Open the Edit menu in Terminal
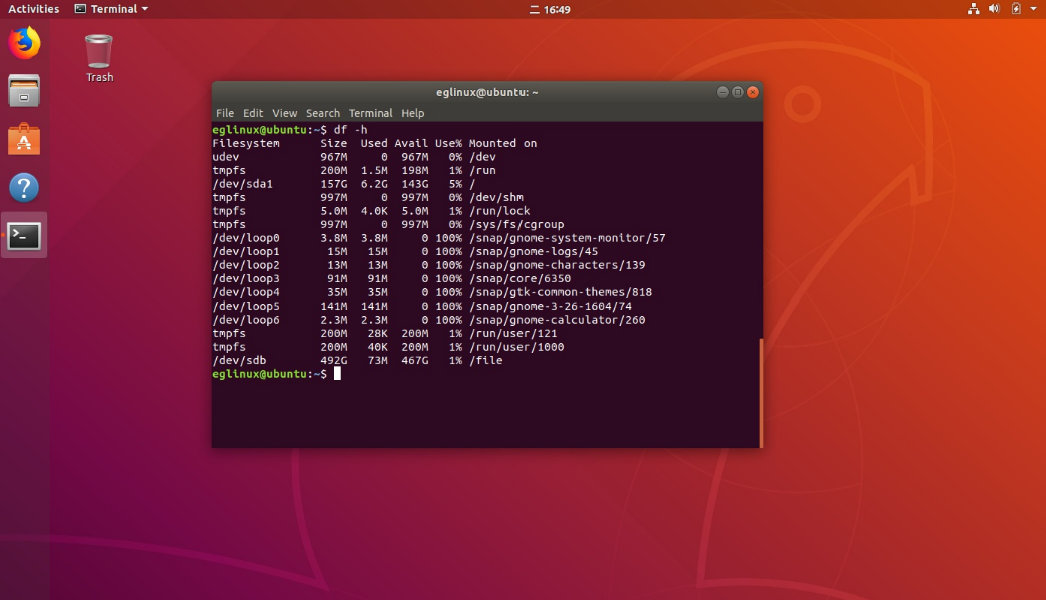This screenshot has width=1046, height=602. [x=253, y=113]
